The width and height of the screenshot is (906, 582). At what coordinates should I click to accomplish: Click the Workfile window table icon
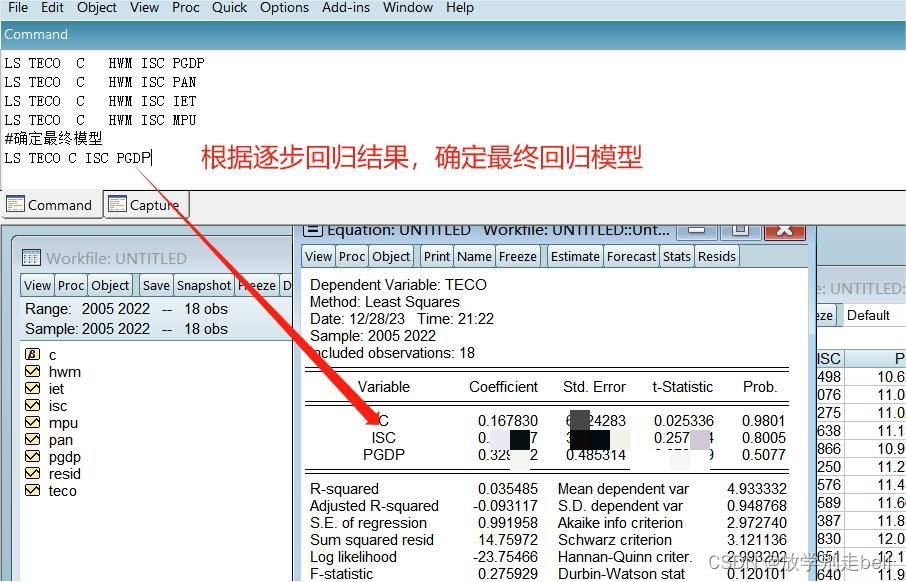pyautogui.click(x=31, y=258)
